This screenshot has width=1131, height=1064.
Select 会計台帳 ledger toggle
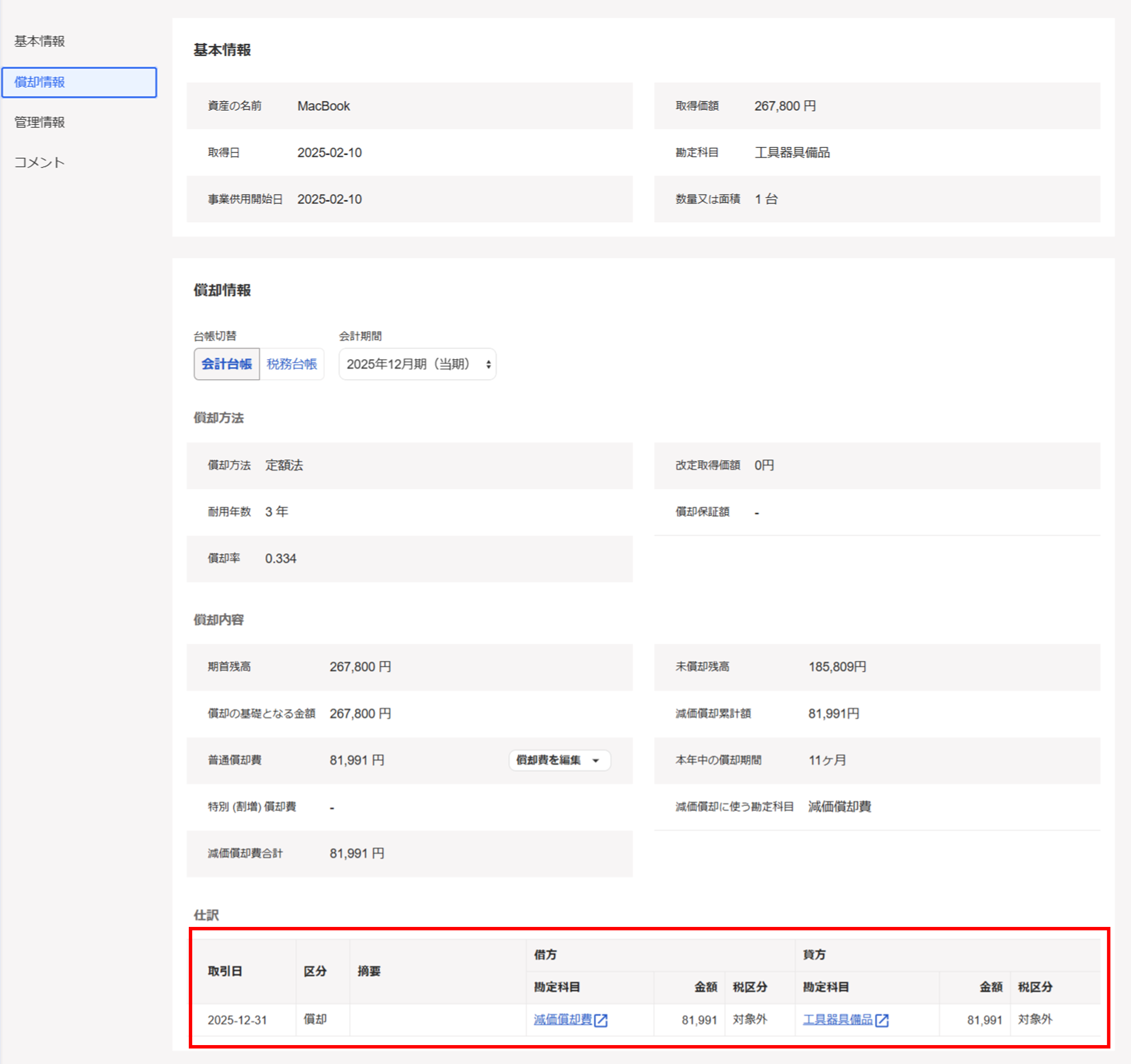pyautogui.click(x=227, y=364)
